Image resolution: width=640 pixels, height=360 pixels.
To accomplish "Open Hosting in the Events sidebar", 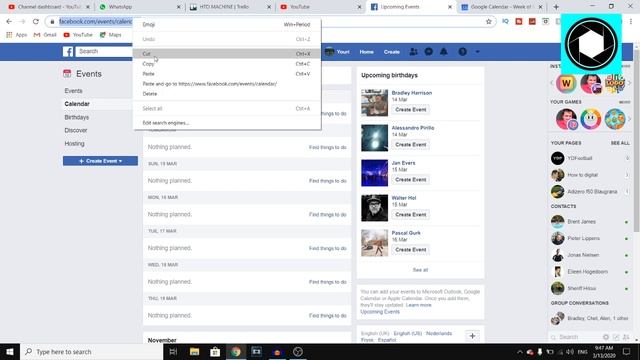I will coord(74,143).
